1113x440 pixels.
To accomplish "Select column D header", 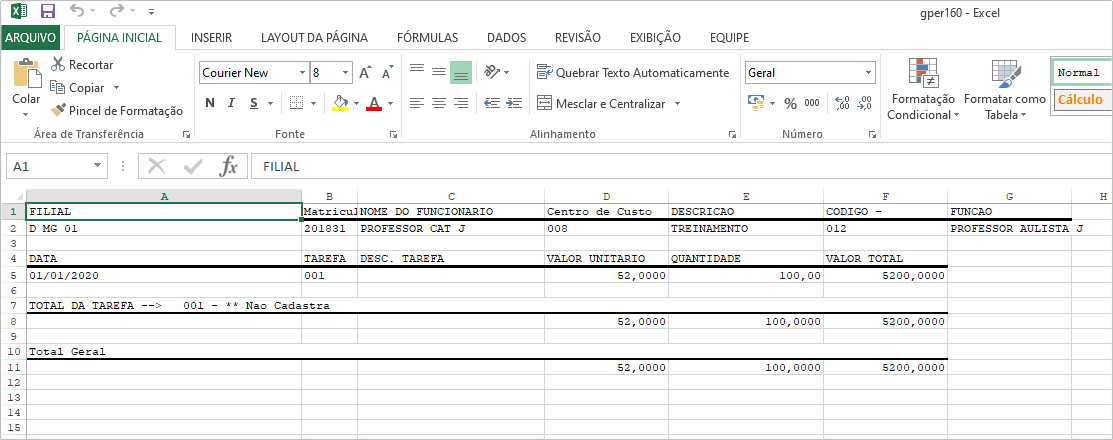I will pos(606,196).
